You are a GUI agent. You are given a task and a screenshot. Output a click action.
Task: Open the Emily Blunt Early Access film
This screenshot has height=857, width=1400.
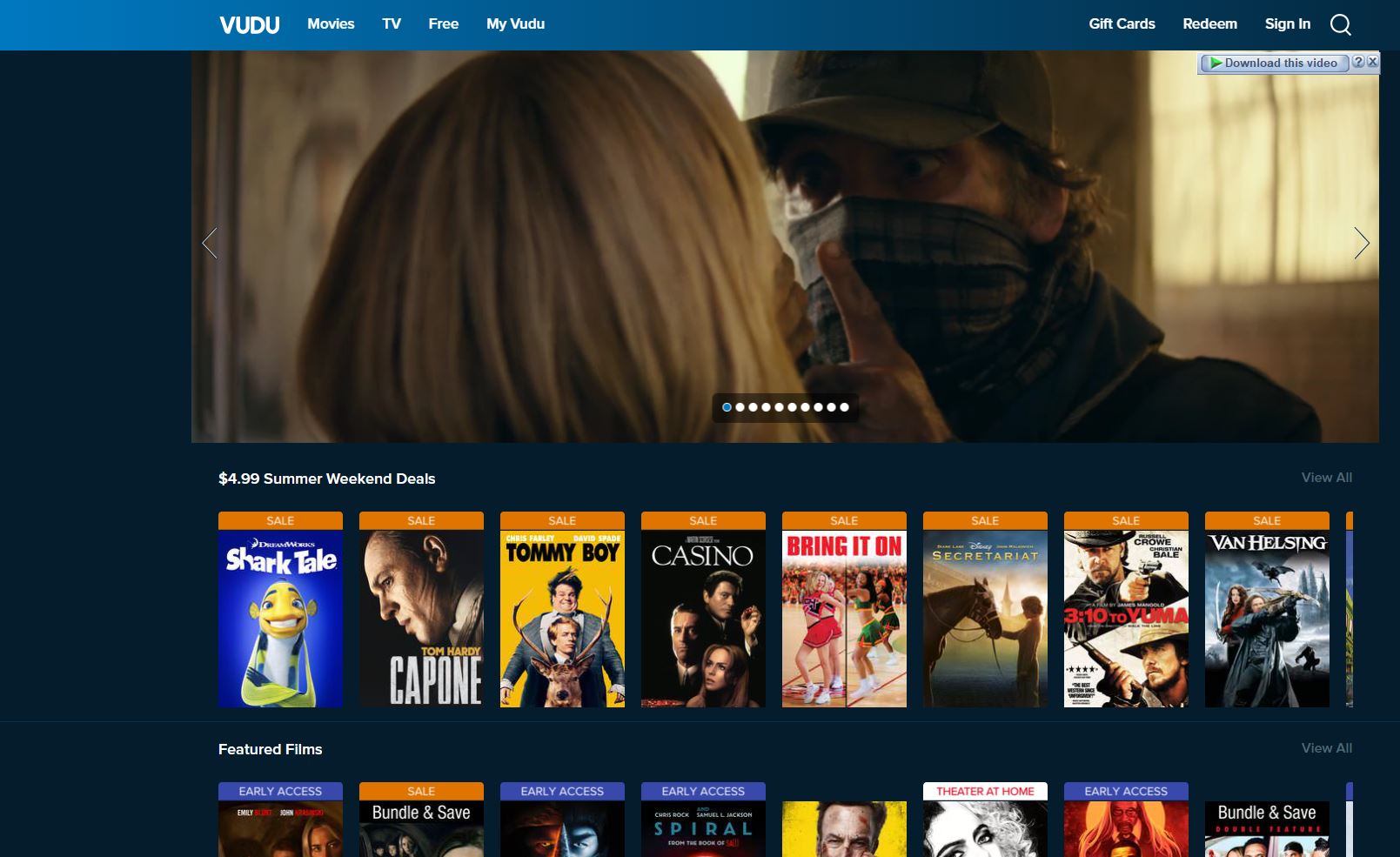[280, 820]
